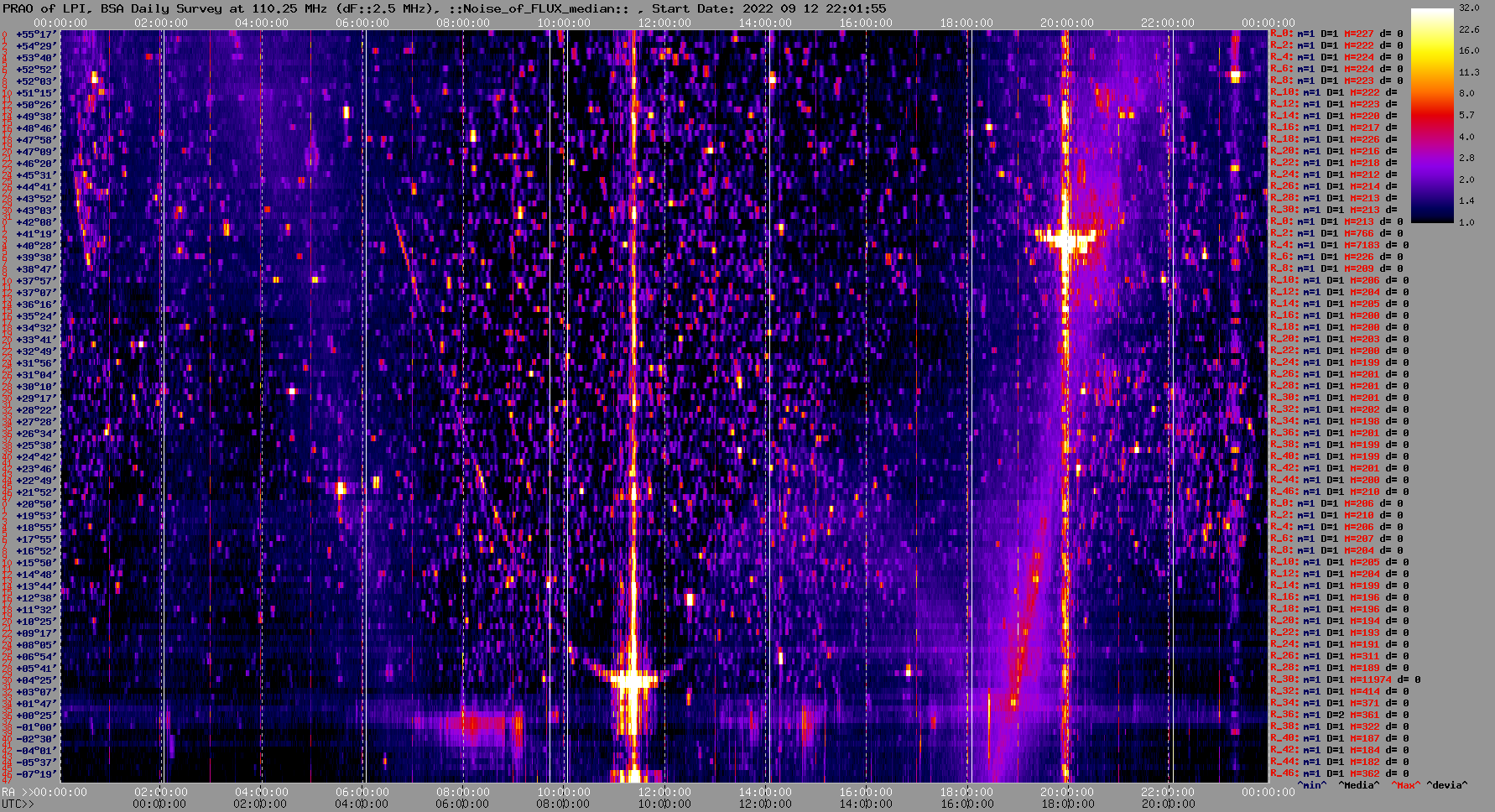
Task: Click the red ^Max^ legend label
Action: 1405,785
